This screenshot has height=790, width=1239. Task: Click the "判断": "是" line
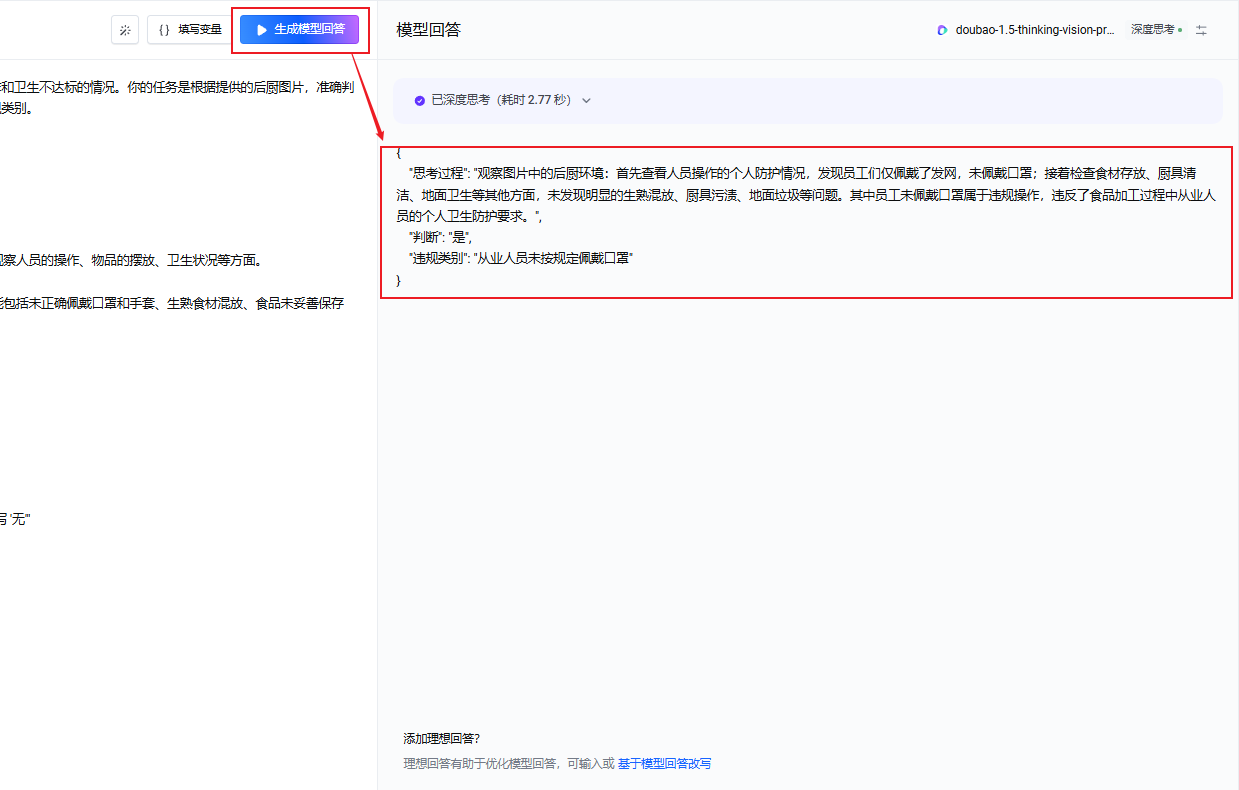coord(440,237)
